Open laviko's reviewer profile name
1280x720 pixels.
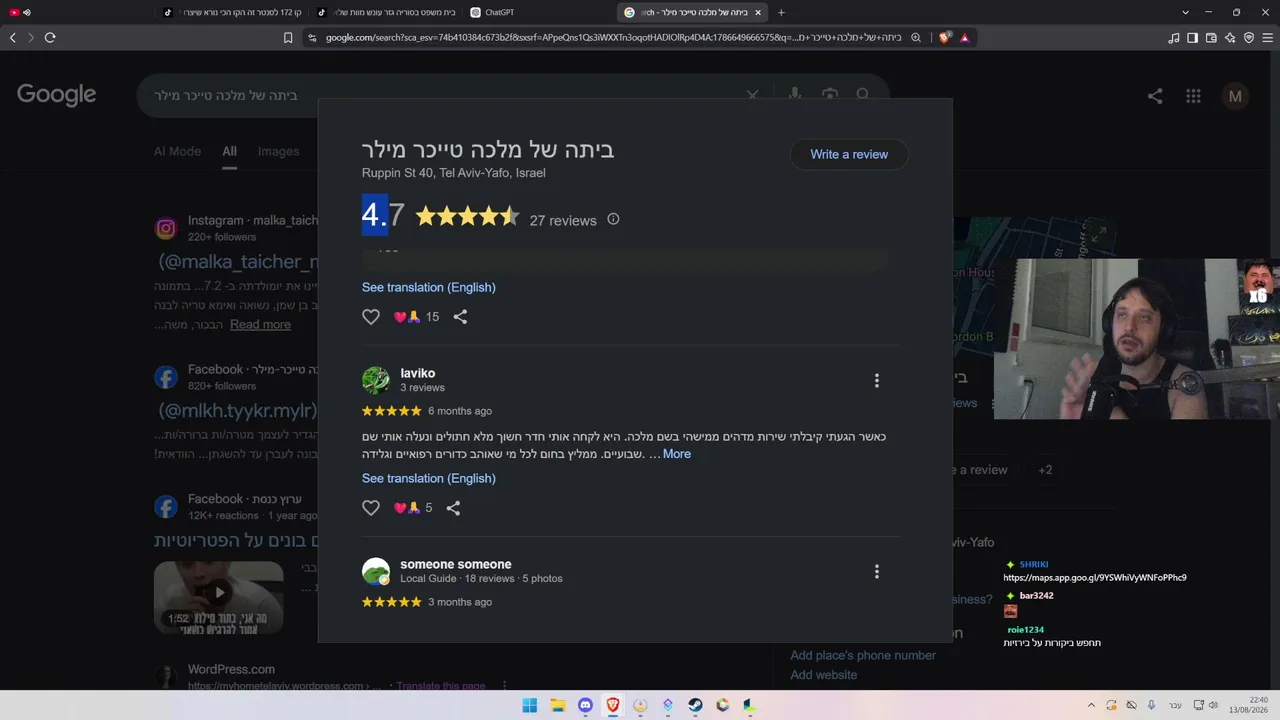418,373
